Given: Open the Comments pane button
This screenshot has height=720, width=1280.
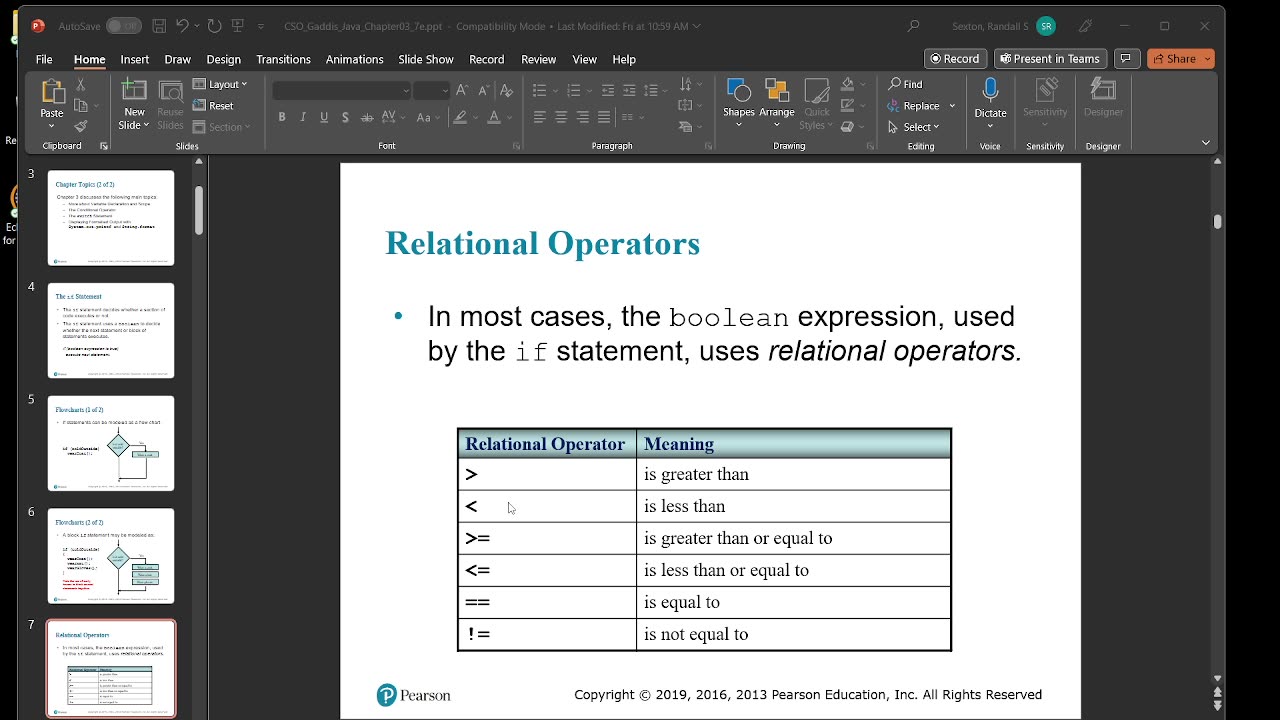Looking at the screenshot, I should pyautogui.click(x=1127, y=59).
